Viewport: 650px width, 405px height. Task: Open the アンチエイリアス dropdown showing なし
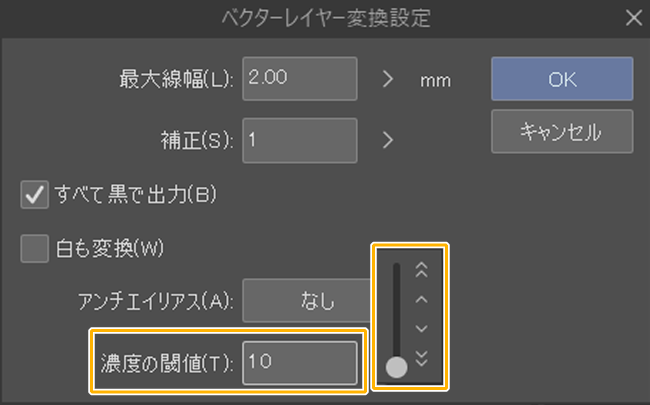click(x=304, y=300)
